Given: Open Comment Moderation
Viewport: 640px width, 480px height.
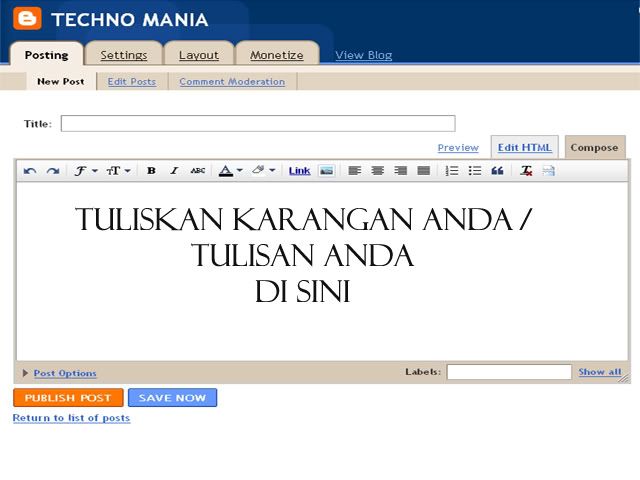Looking at the screenshot, I should click(x=232, y=82).
